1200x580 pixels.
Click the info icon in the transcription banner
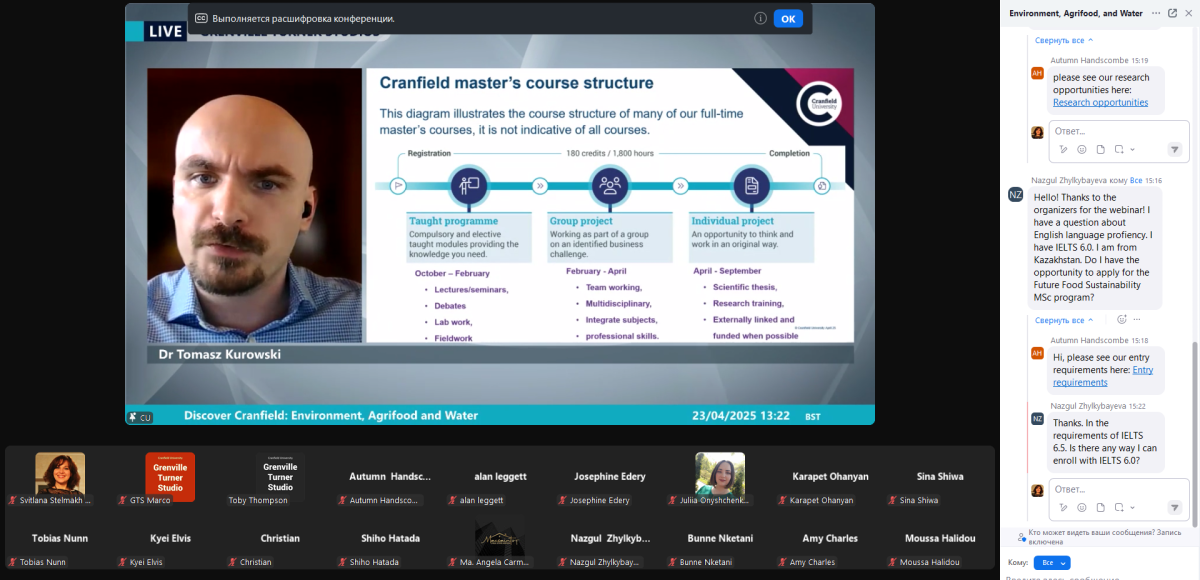point(760,18)
